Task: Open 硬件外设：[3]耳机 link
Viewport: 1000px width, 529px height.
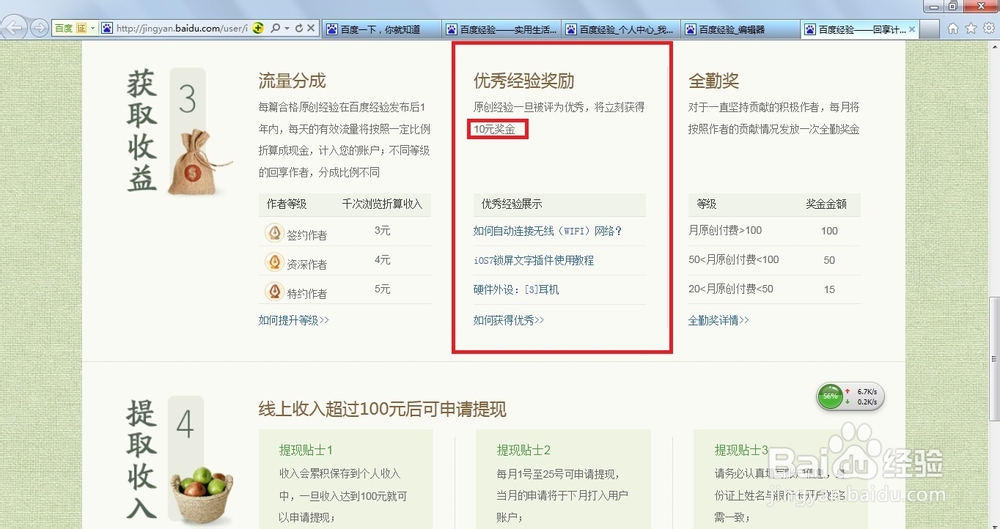Action: point(516,290)
